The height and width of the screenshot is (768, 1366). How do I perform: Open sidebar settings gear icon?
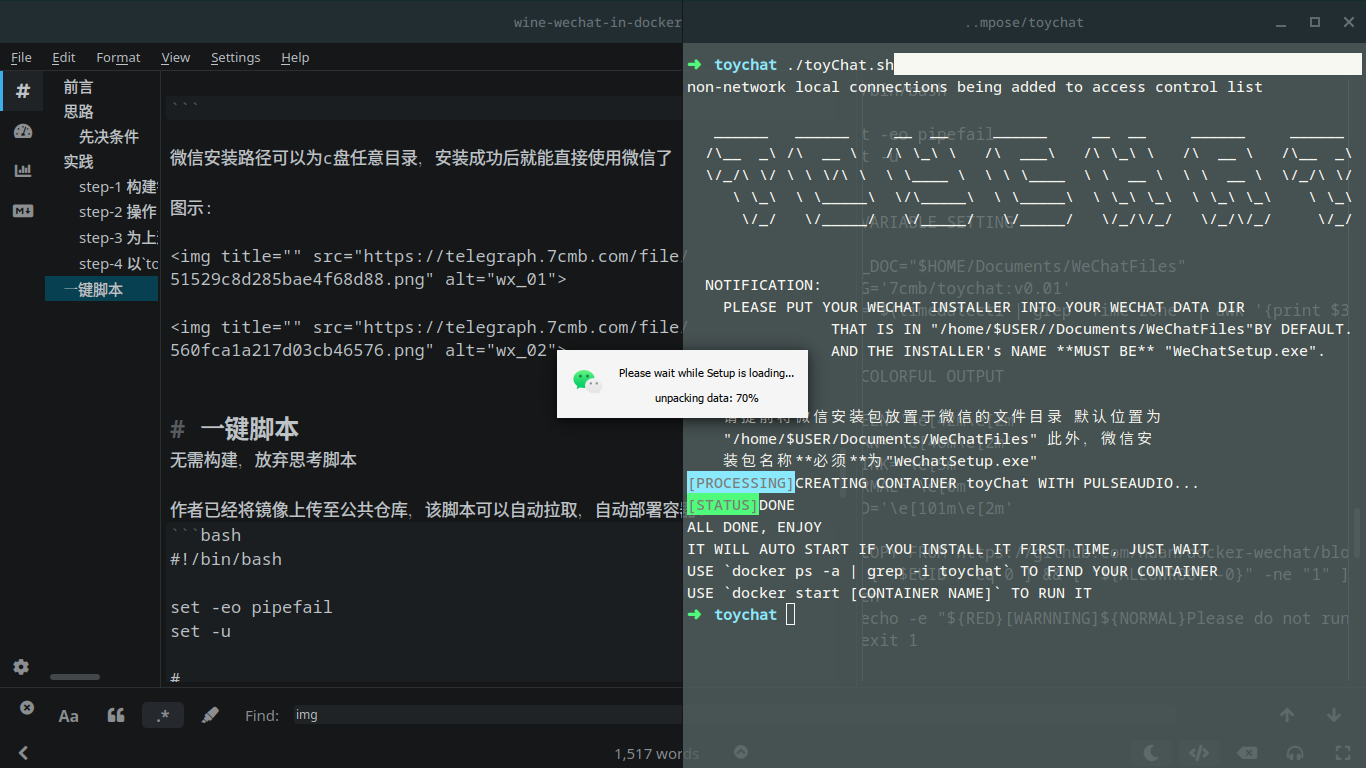click(x=21, y=667)
